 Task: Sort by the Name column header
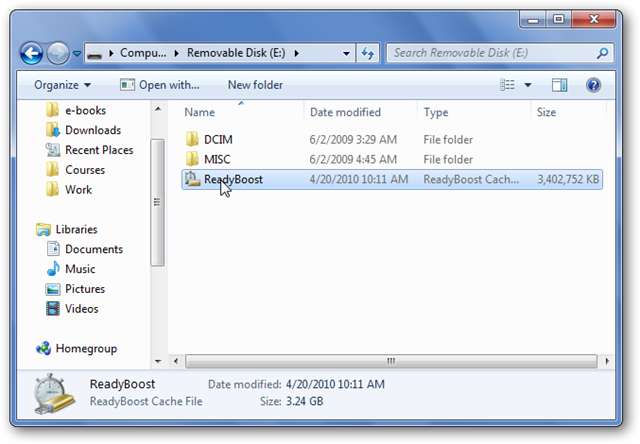tap(199, 112)
